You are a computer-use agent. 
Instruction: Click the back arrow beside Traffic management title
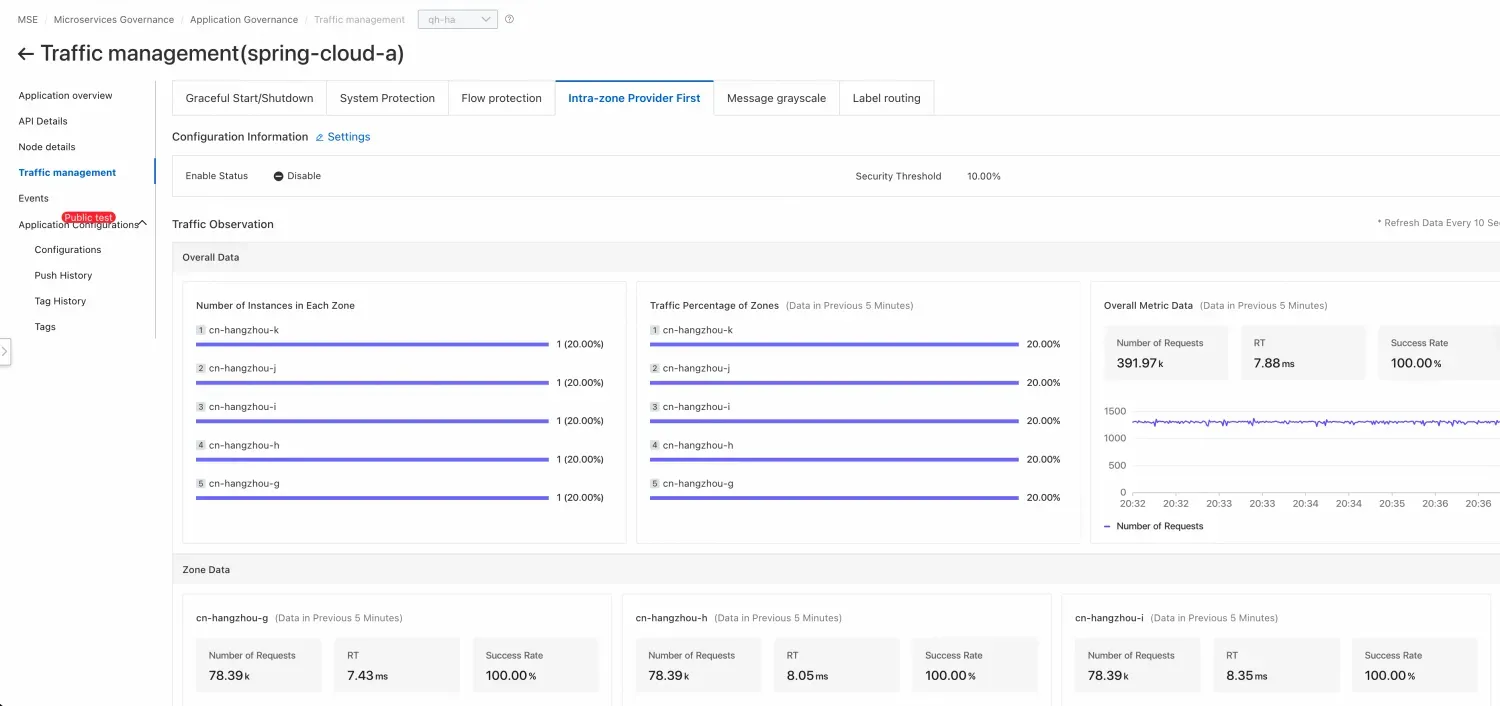point(26,54)
